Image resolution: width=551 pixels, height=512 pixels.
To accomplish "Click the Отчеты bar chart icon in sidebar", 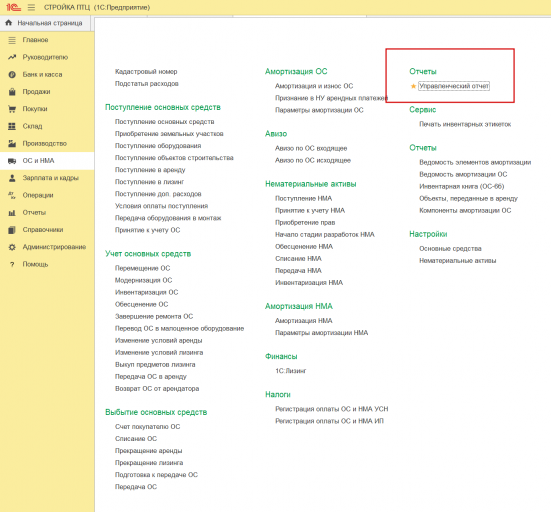I will click(x=12, y=213).
